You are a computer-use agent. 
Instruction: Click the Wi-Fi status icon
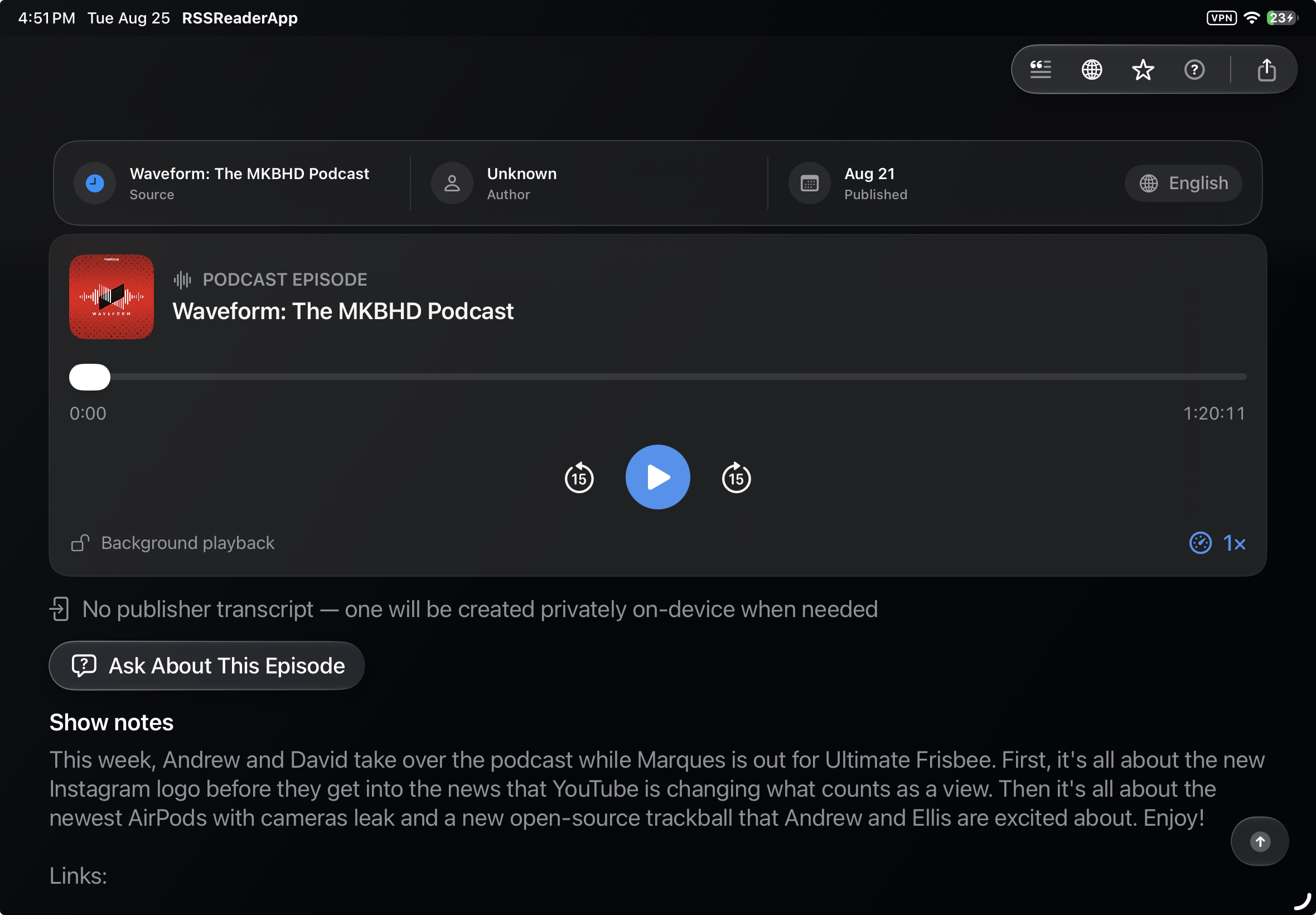coord(1252,18)
